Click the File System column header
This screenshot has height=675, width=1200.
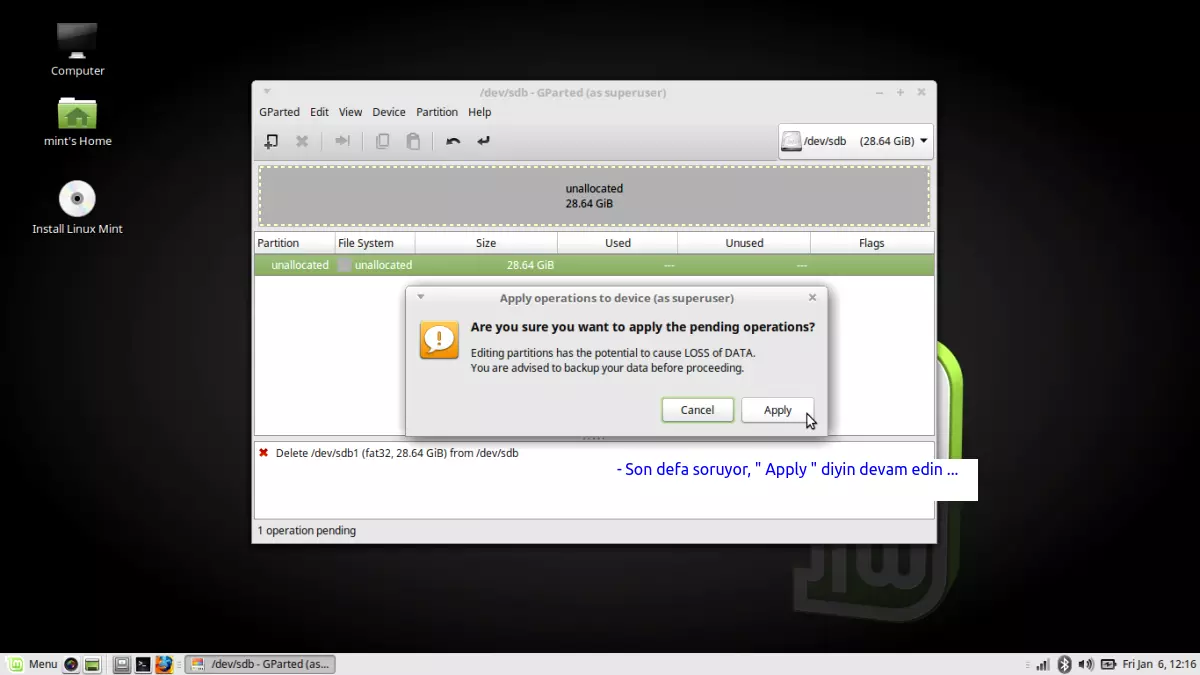coord(366,243)
